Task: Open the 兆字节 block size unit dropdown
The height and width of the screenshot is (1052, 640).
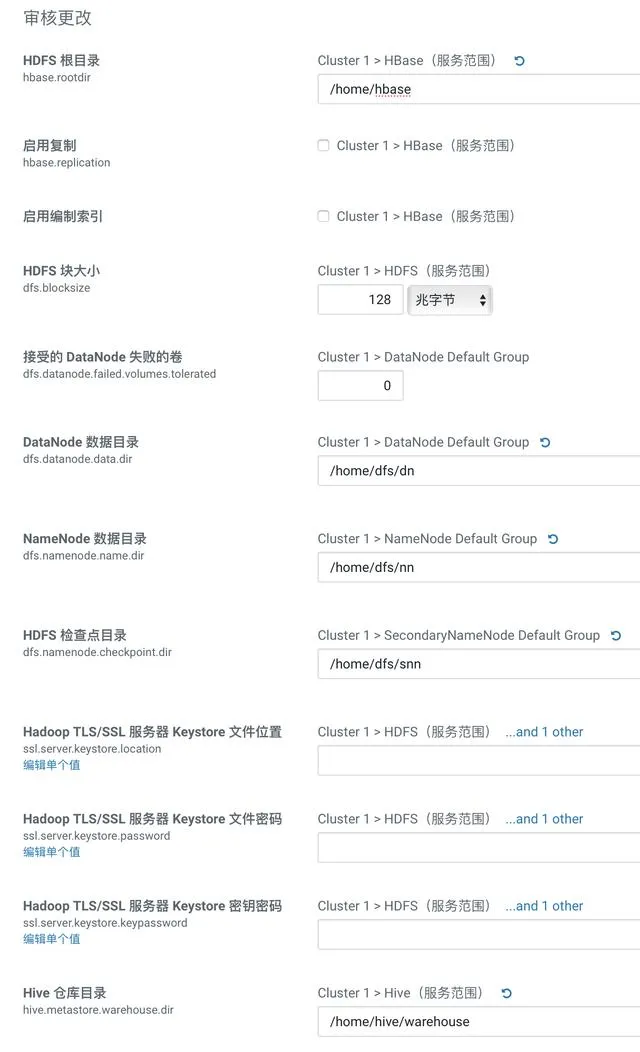Action: coord(450,300)
